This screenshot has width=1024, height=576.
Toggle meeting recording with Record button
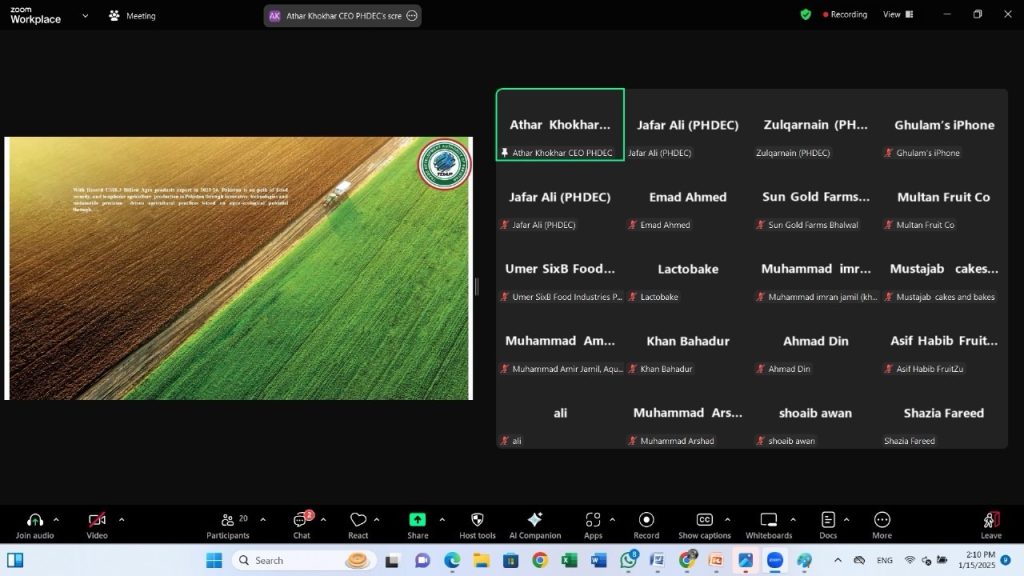646,520
